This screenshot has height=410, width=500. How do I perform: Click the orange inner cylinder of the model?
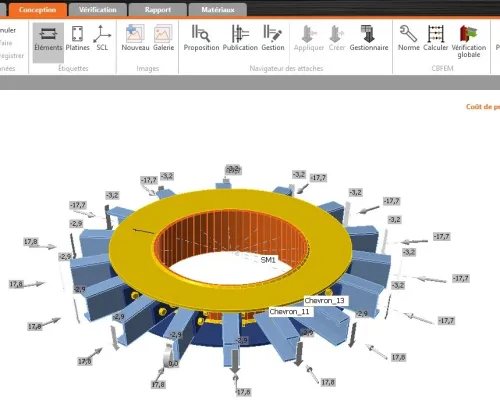230,233
